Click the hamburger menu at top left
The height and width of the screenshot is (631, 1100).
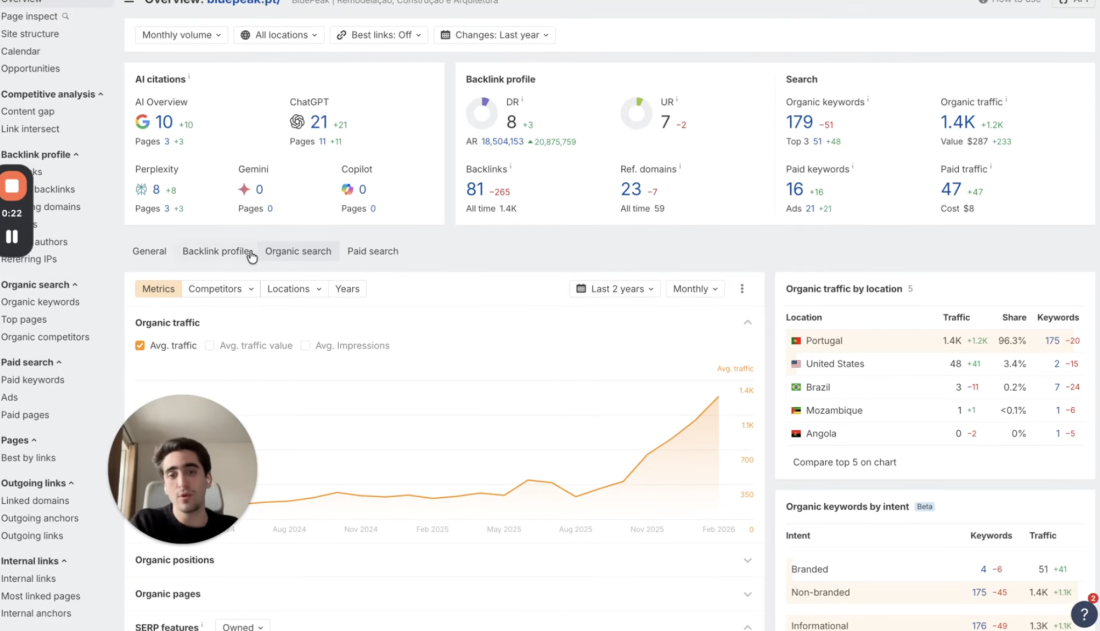coord(128,2)
